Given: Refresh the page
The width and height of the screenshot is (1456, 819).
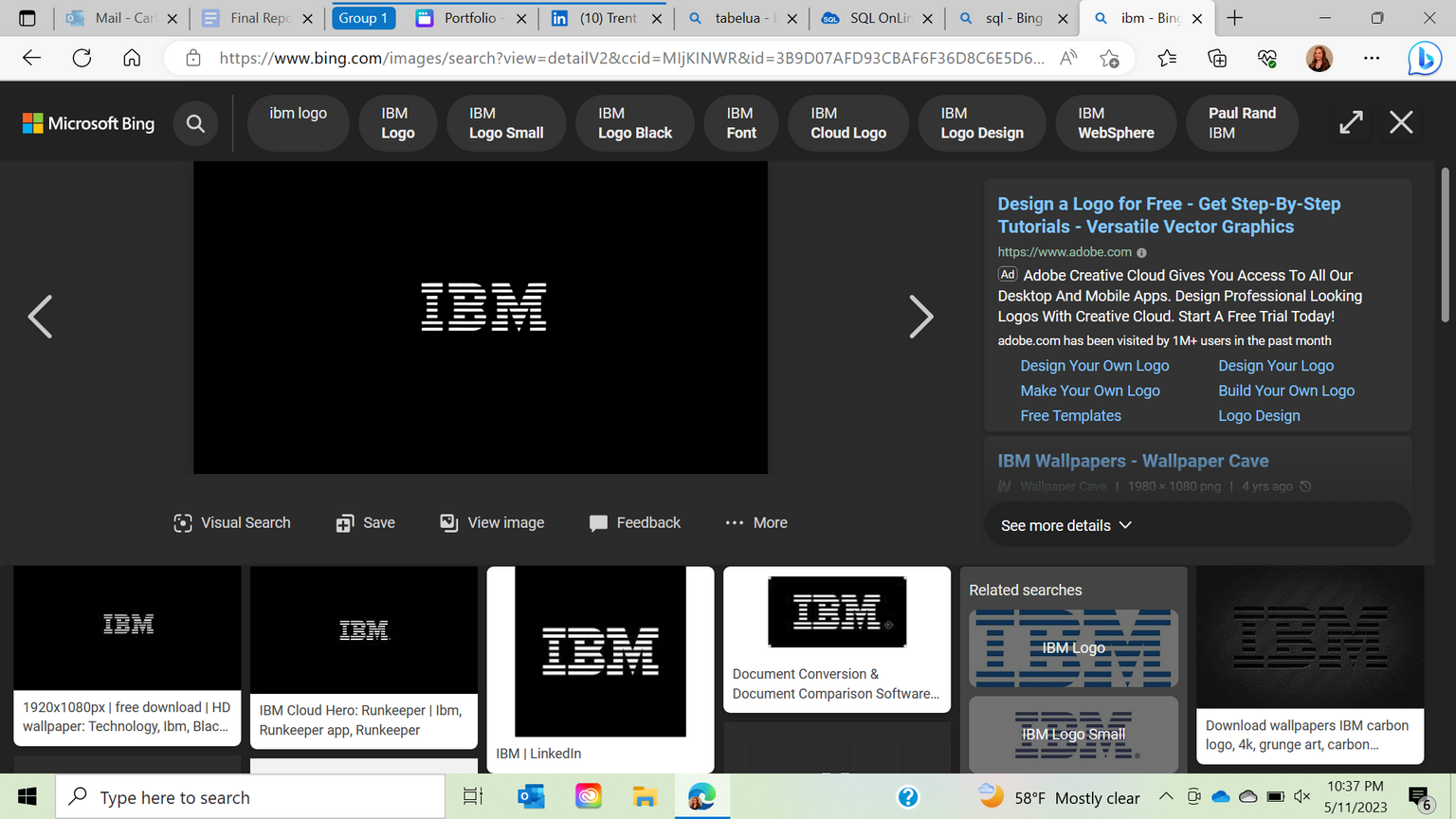Looking at the screenshot, I should (82, 58).
